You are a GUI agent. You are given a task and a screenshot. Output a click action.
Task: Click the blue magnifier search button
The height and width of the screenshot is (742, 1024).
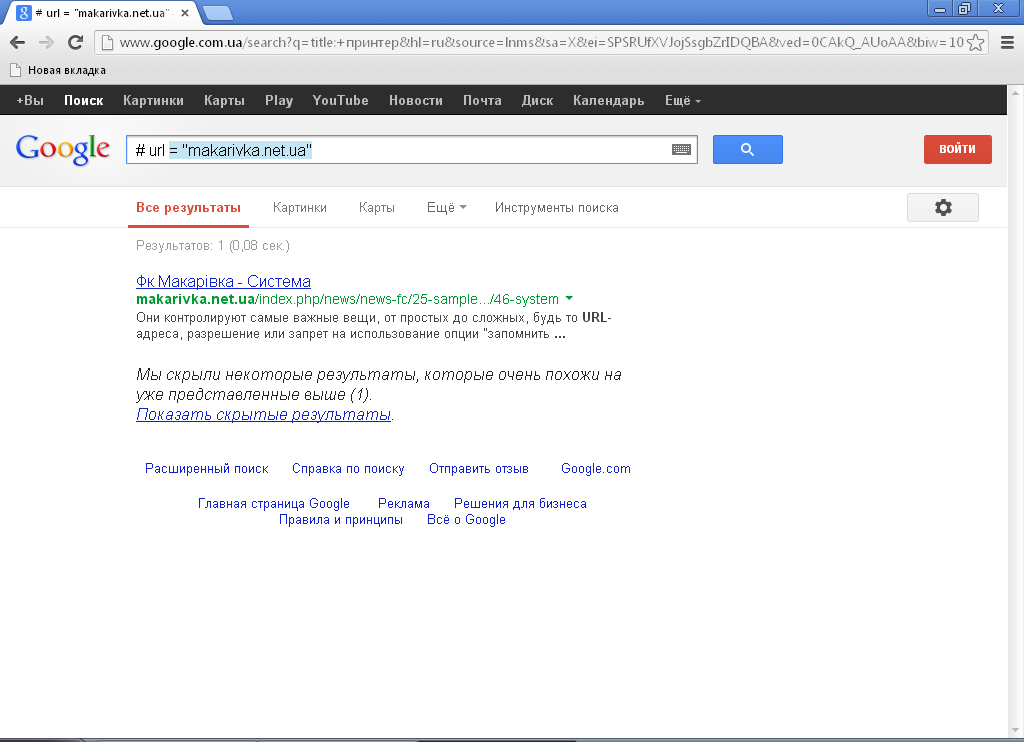pyautogui.click(x=748, y=150)
